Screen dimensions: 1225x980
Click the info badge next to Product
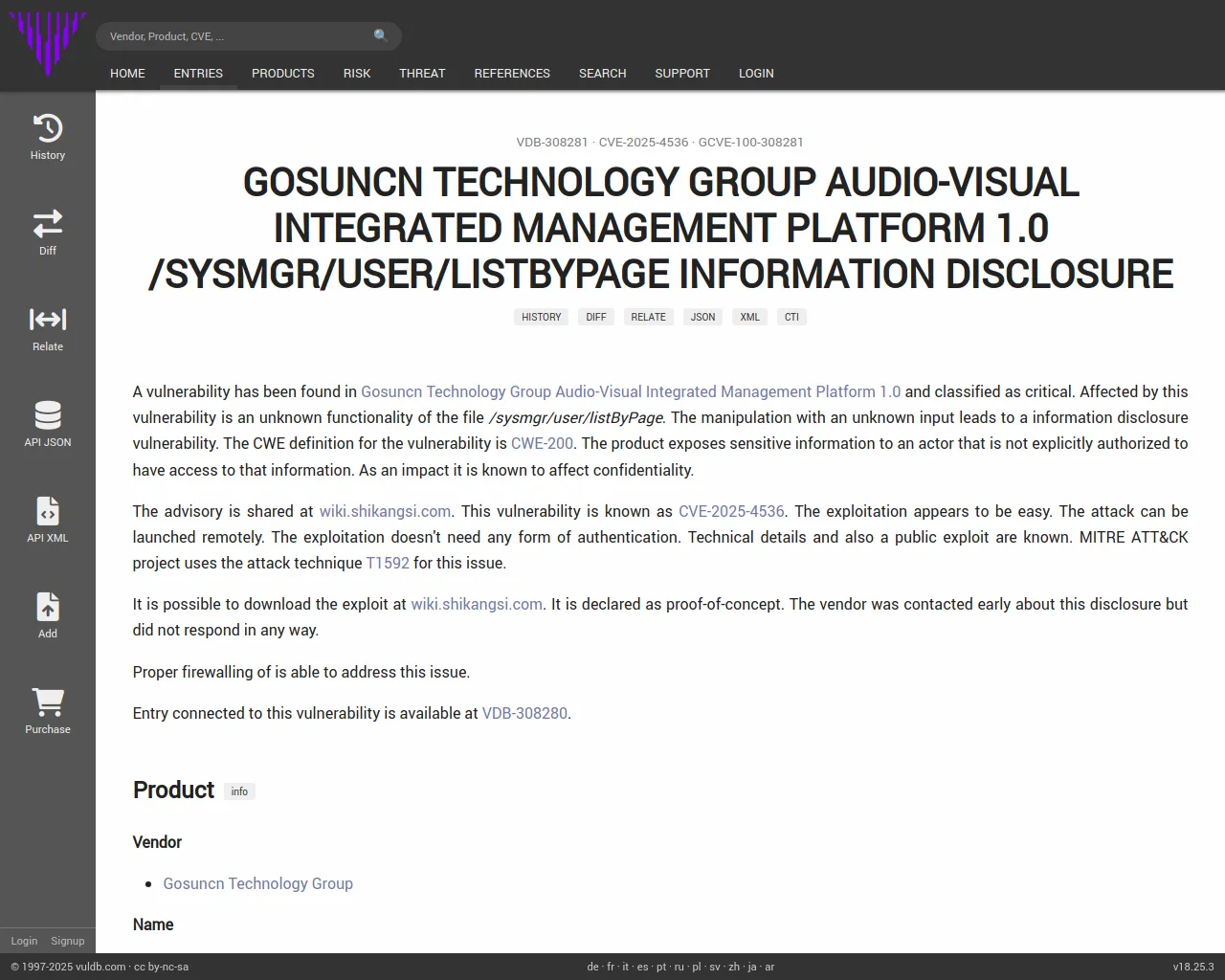(x=239, y=791)
